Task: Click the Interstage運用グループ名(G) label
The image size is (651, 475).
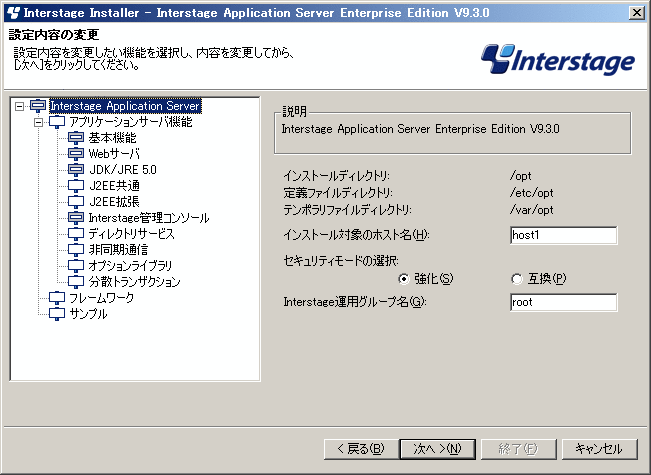Action: pyautogui.click(x=355, y=302)
